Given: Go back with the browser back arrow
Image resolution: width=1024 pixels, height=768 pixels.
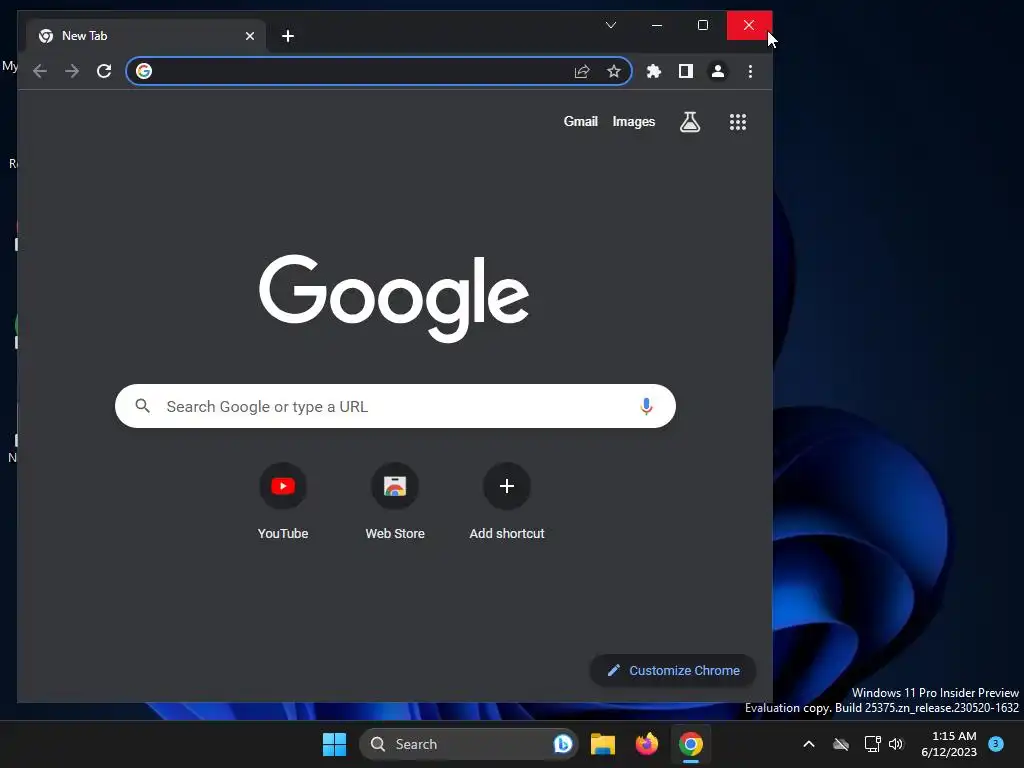Looking at the screenshot, I should [40, 71].
